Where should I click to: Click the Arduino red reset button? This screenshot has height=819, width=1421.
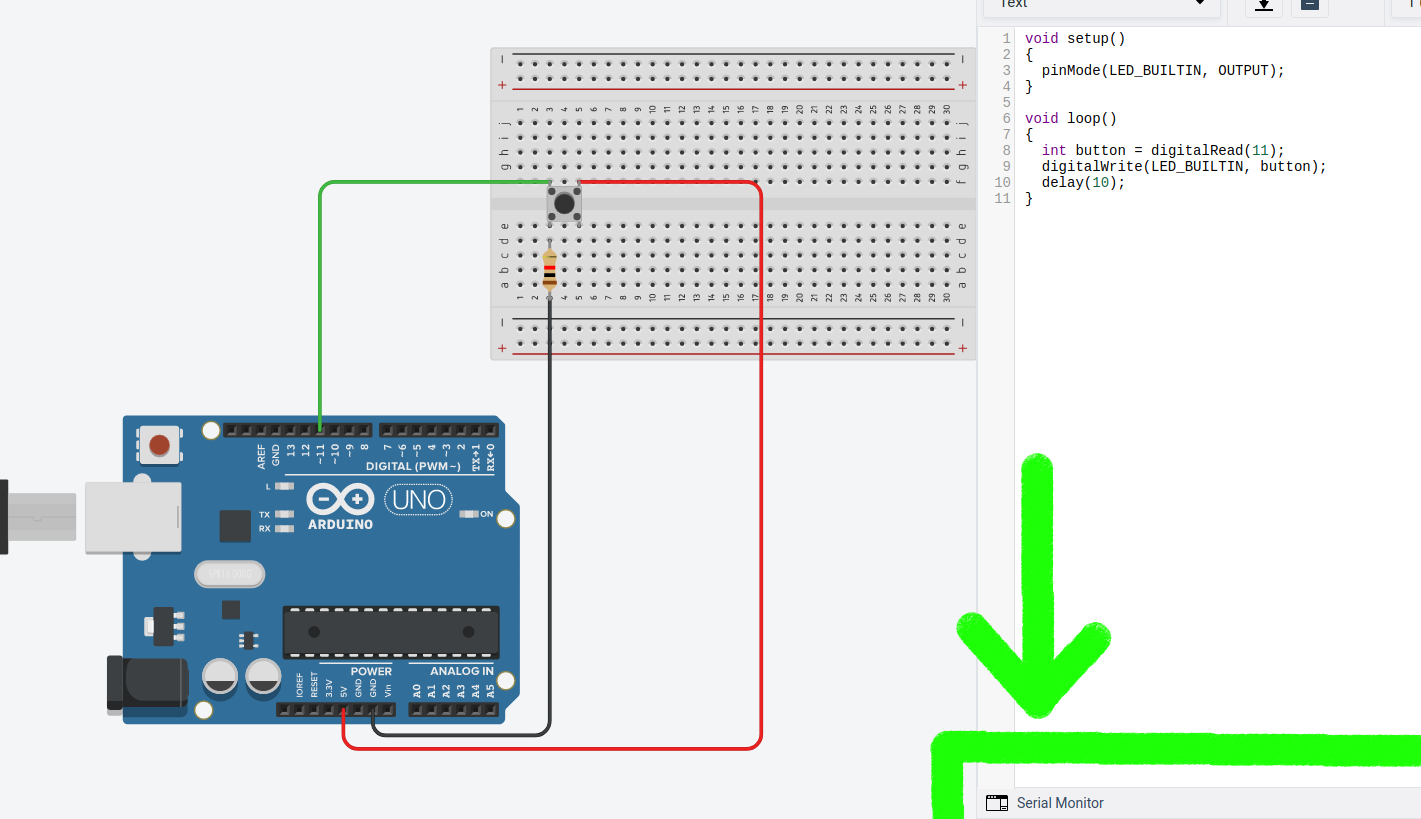[160, 445]
